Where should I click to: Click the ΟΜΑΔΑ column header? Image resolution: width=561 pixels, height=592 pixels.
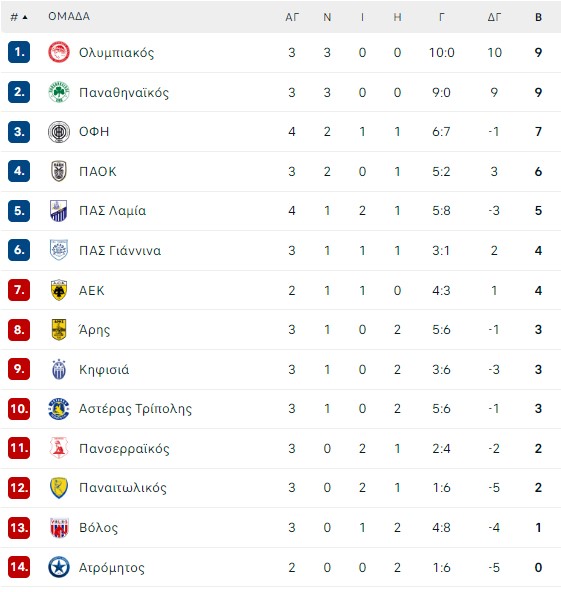pos(69,17)
